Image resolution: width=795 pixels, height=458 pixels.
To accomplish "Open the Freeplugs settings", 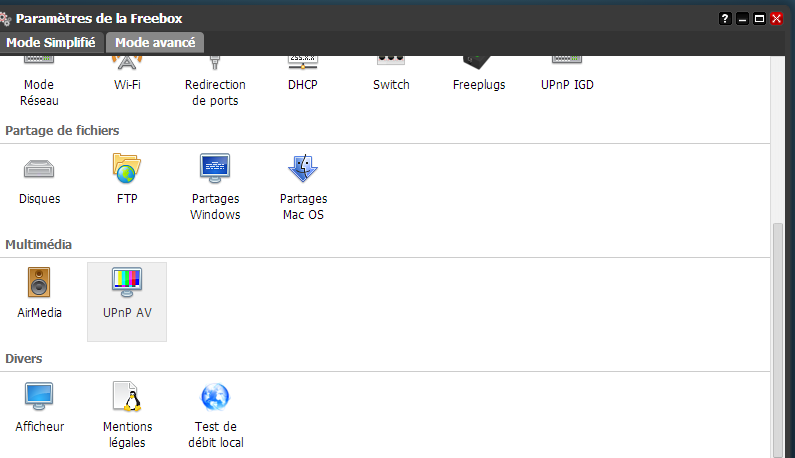I will coord(479,76).
